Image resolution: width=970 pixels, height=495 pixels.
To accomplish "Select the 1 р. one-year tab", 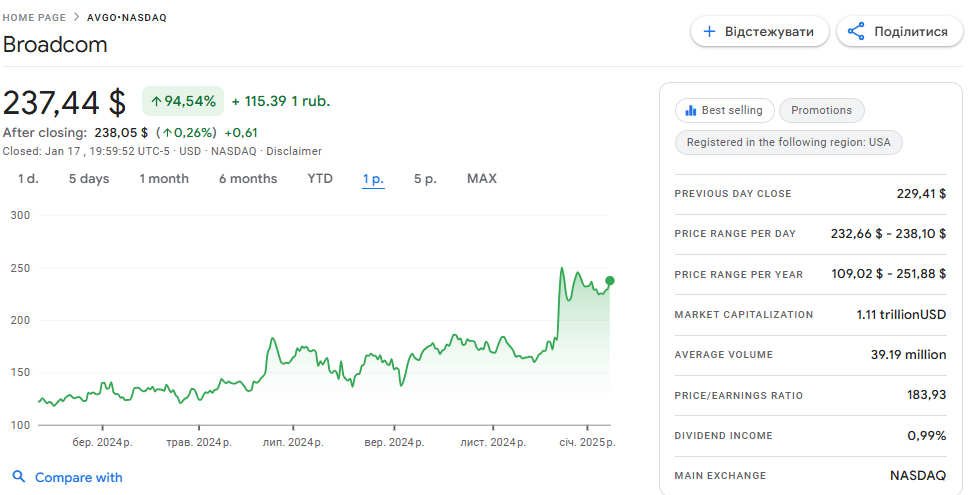I will coord(373,179).
